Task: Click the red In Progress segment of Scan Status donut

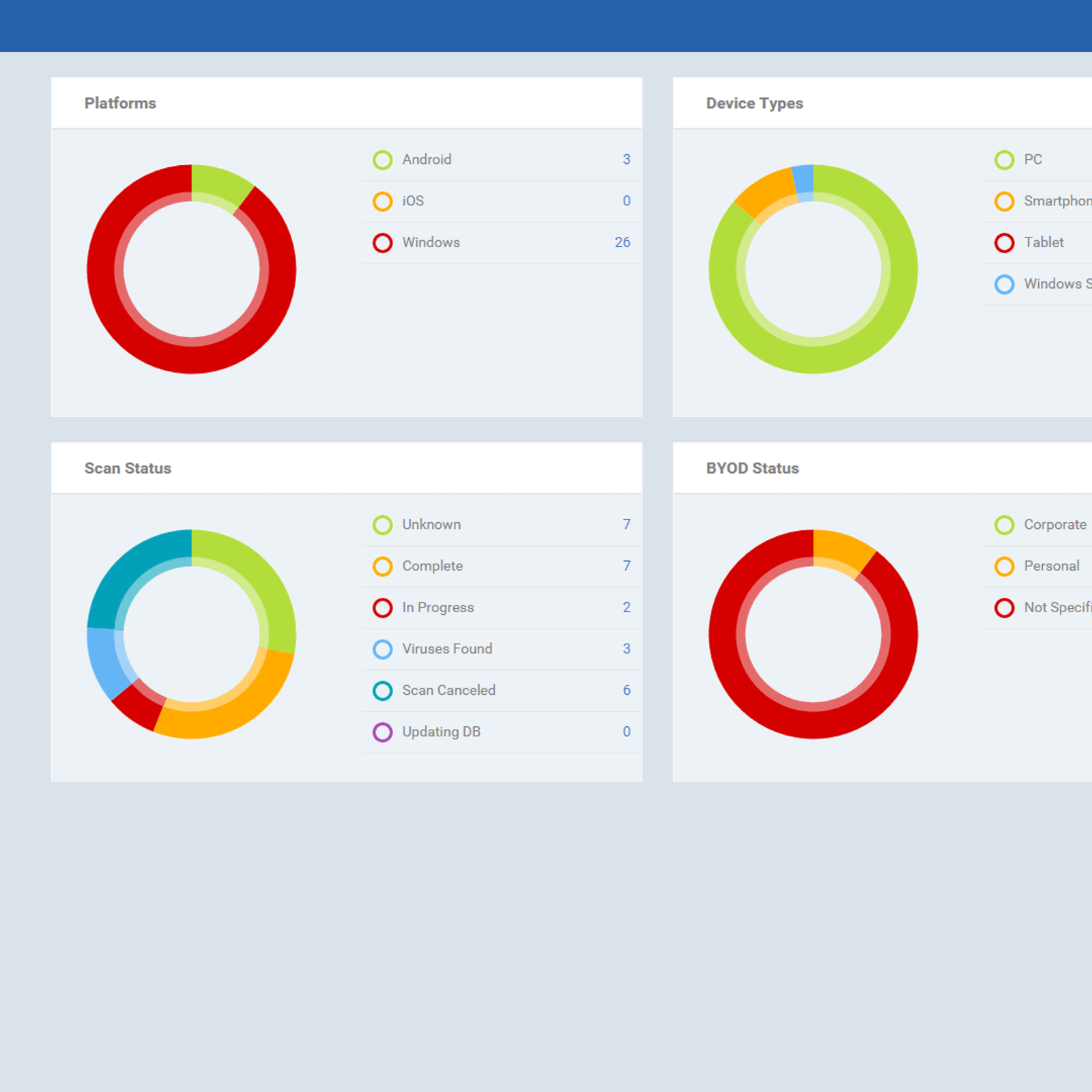Action: [x=141, y=706]
